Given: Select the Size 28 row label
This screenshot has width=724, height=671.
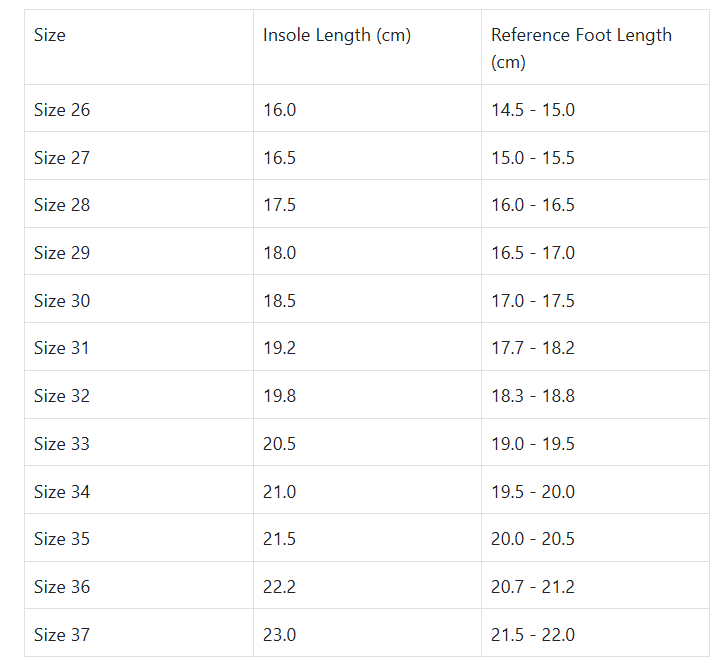Looking at the screenshot, I should tap(62, 205).
